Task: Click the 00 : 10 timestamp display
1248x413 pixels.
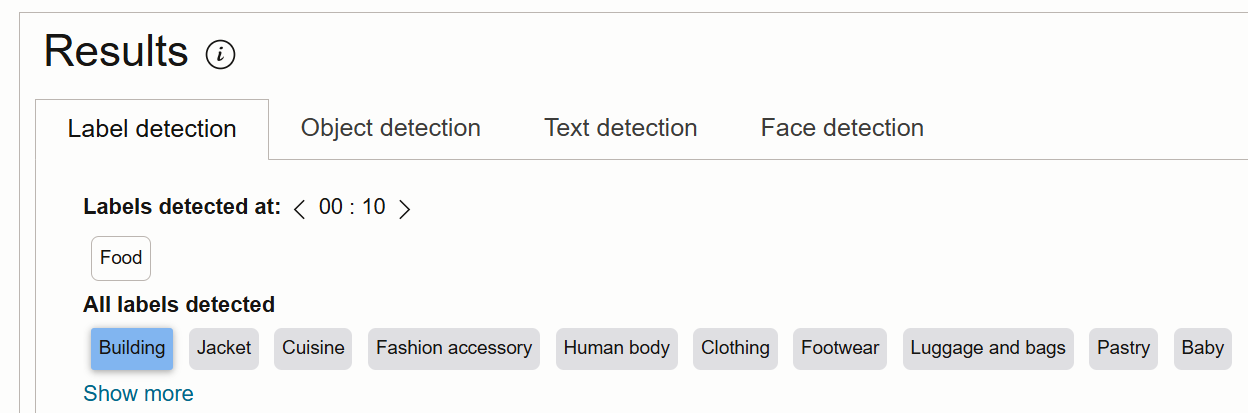Action: tap(352, 208)
